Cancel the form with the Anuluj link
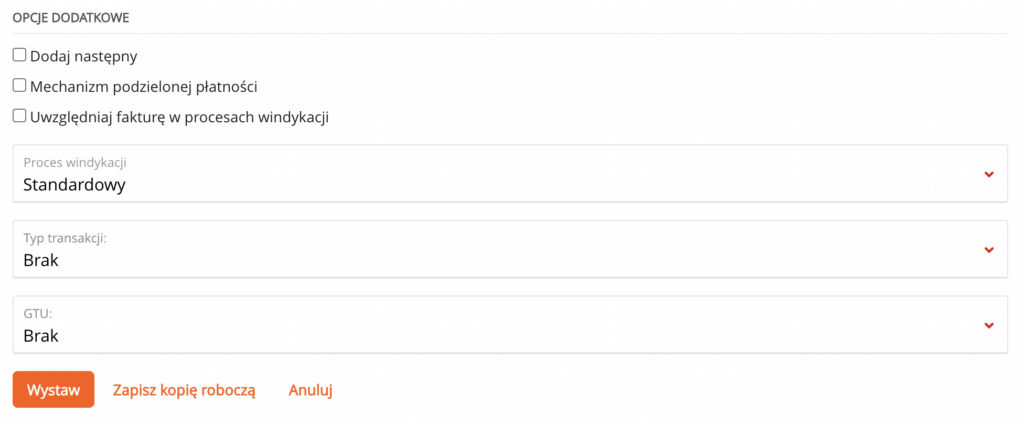Viewport: 1024px width, 423px height. (x=310, y=390)
